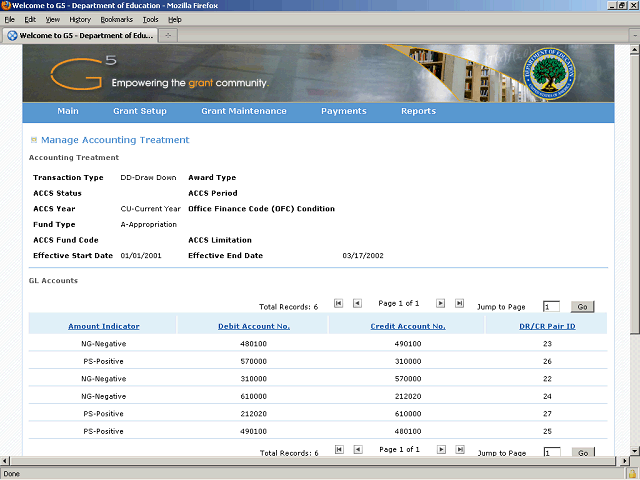640x480 pixels.
Task: Go to next page in top pager
Action: 440,303
